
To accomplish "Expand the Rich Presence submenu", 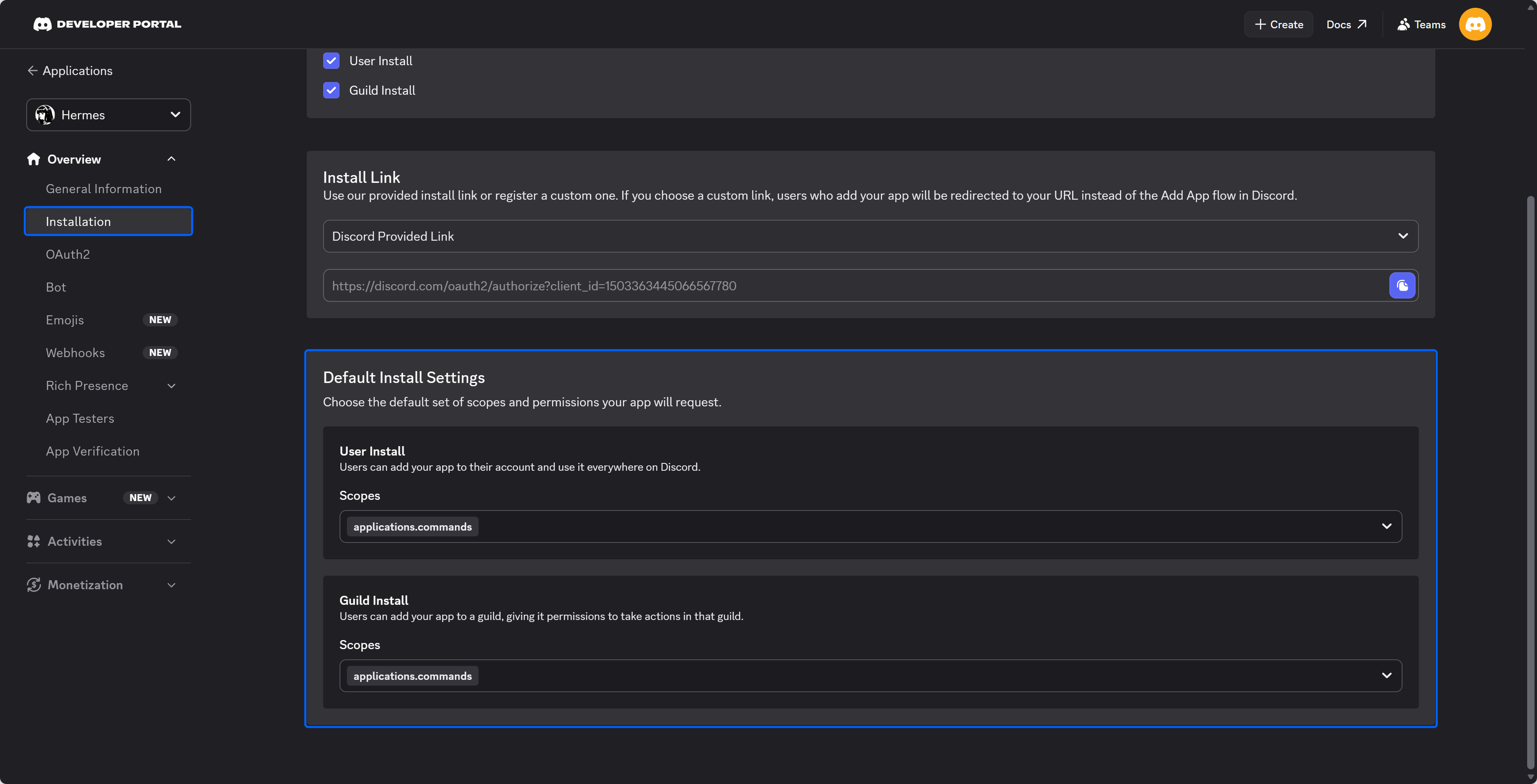I will pos(171,385).
